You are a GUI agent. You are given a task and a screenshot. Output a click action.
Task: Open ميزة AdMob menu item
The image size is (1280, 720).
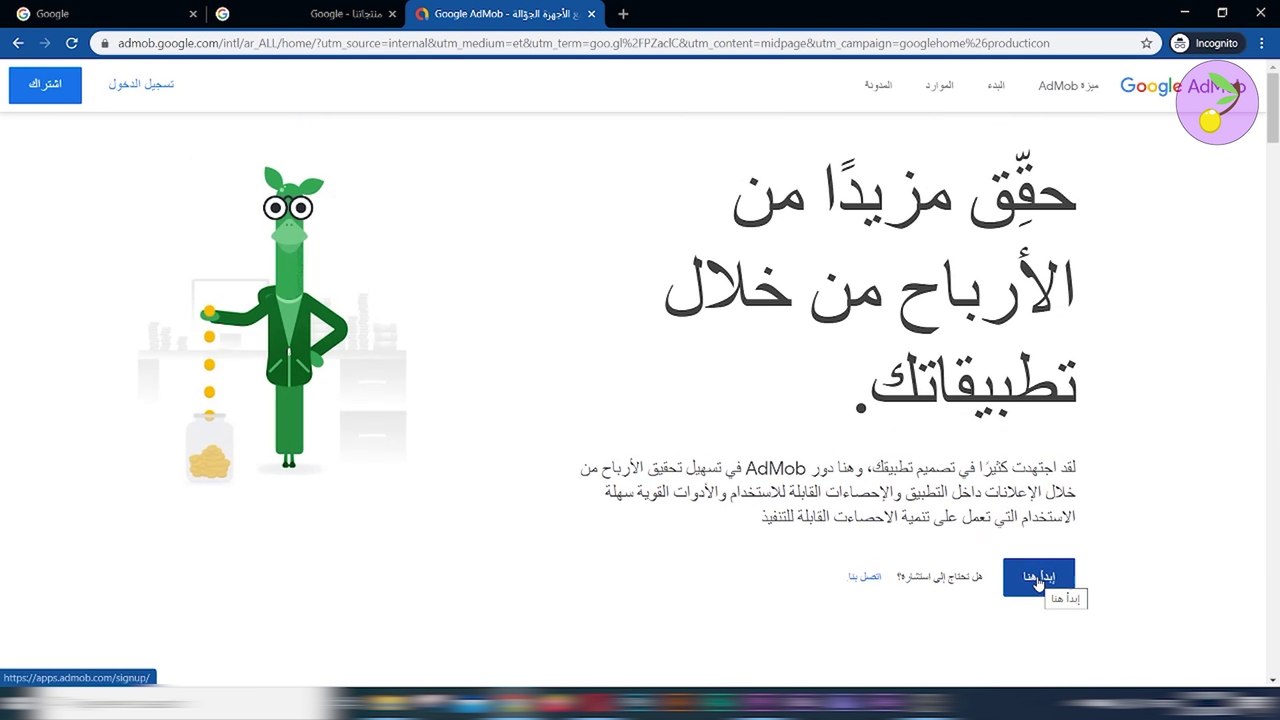[1068, 85]
